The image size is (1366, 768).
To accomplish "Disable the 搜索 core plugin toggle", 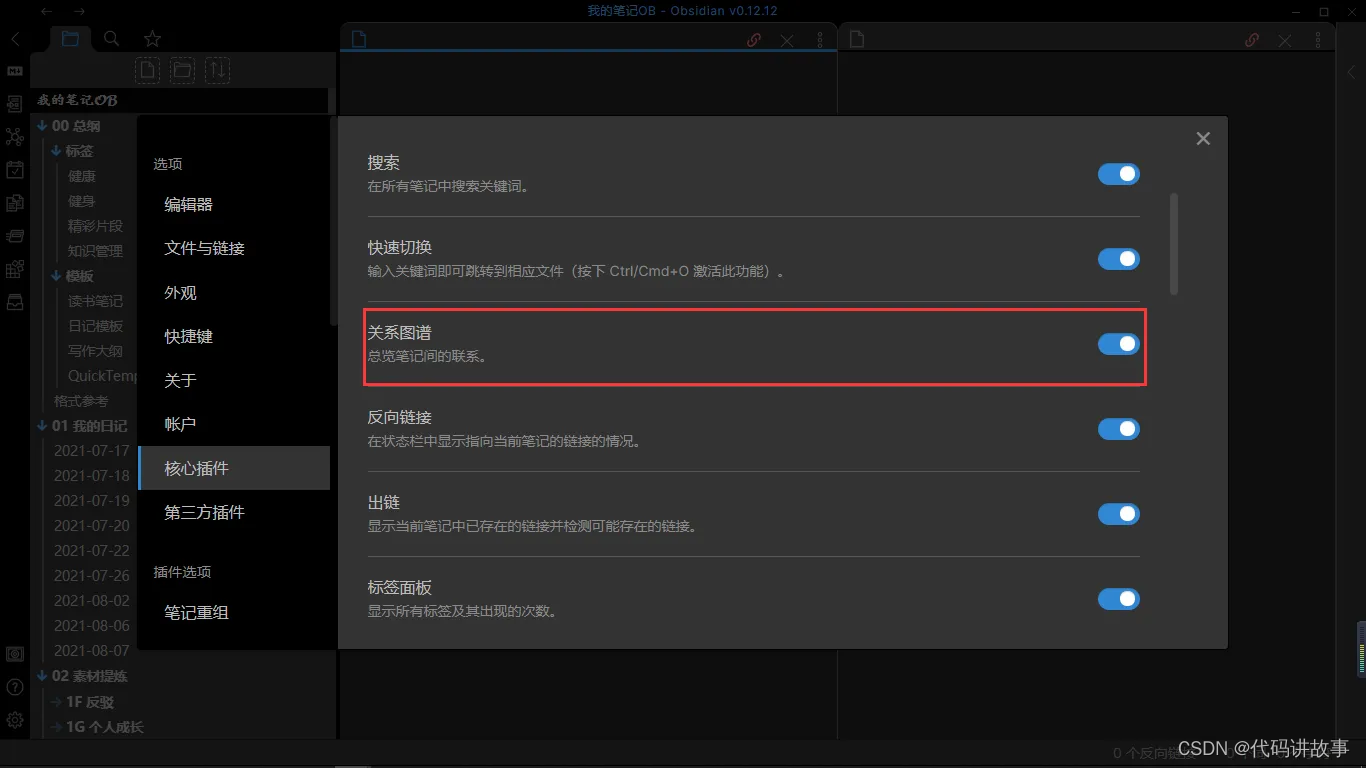I will 1119,174.
